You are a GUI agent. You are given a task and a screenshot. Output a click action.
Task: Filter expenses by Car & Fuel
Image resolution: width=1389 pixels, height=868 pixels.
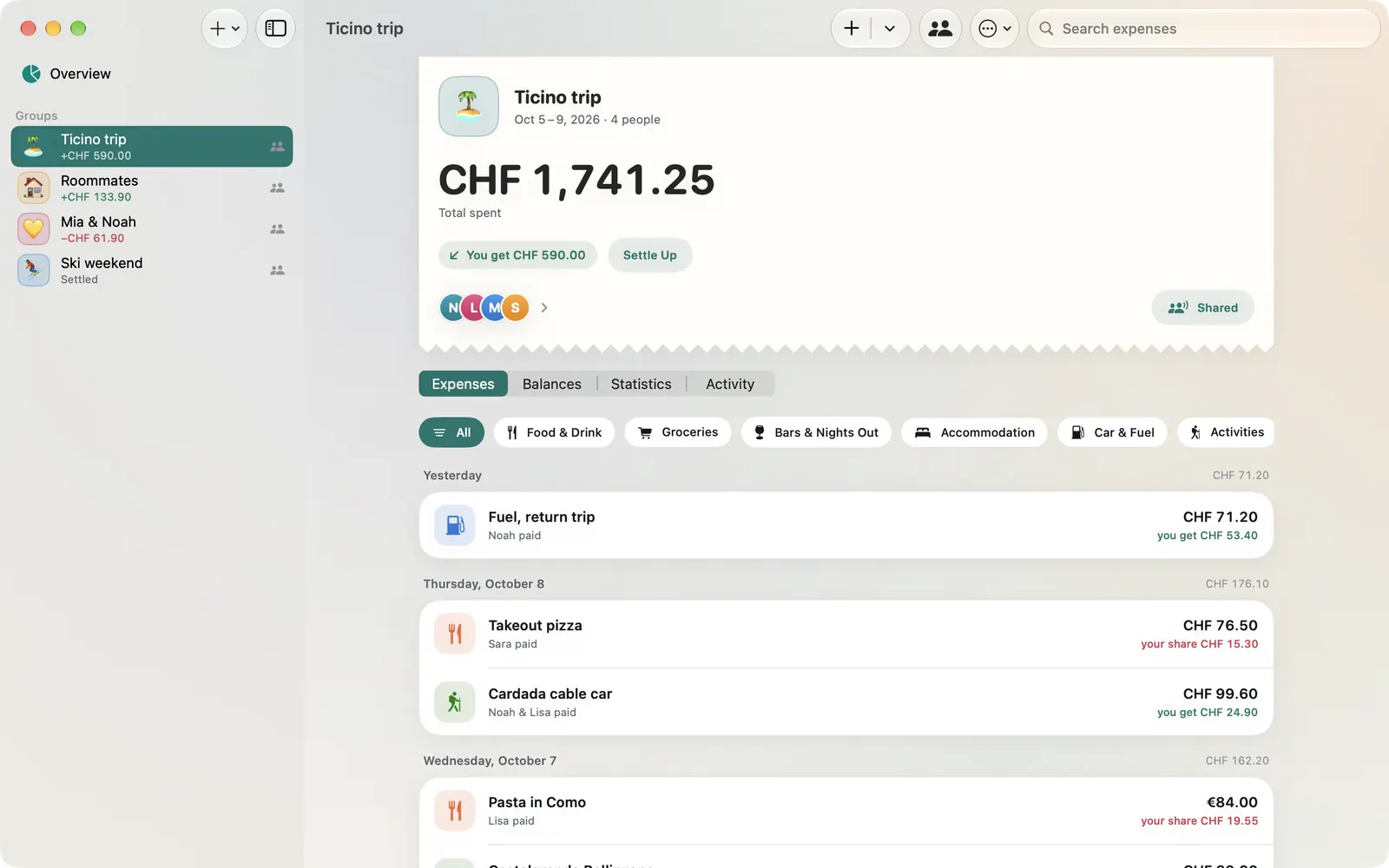pos(1112,432)
